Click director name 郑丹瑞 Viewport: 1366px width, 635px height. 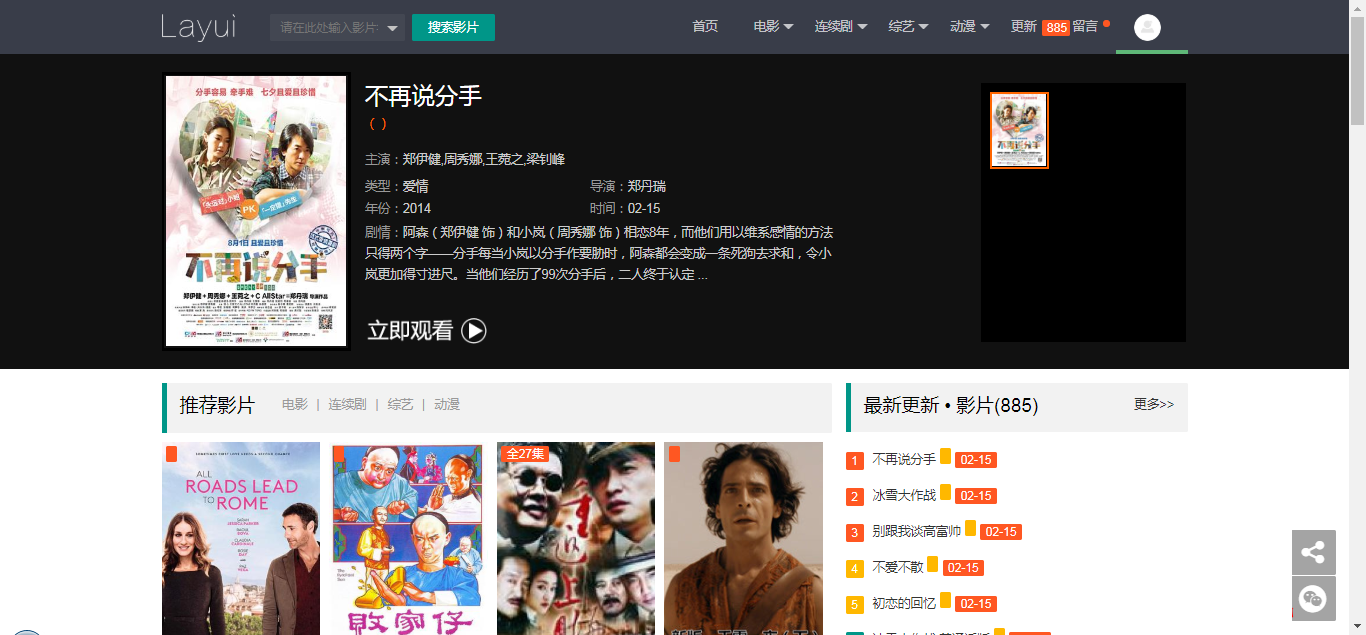(647, 186)
